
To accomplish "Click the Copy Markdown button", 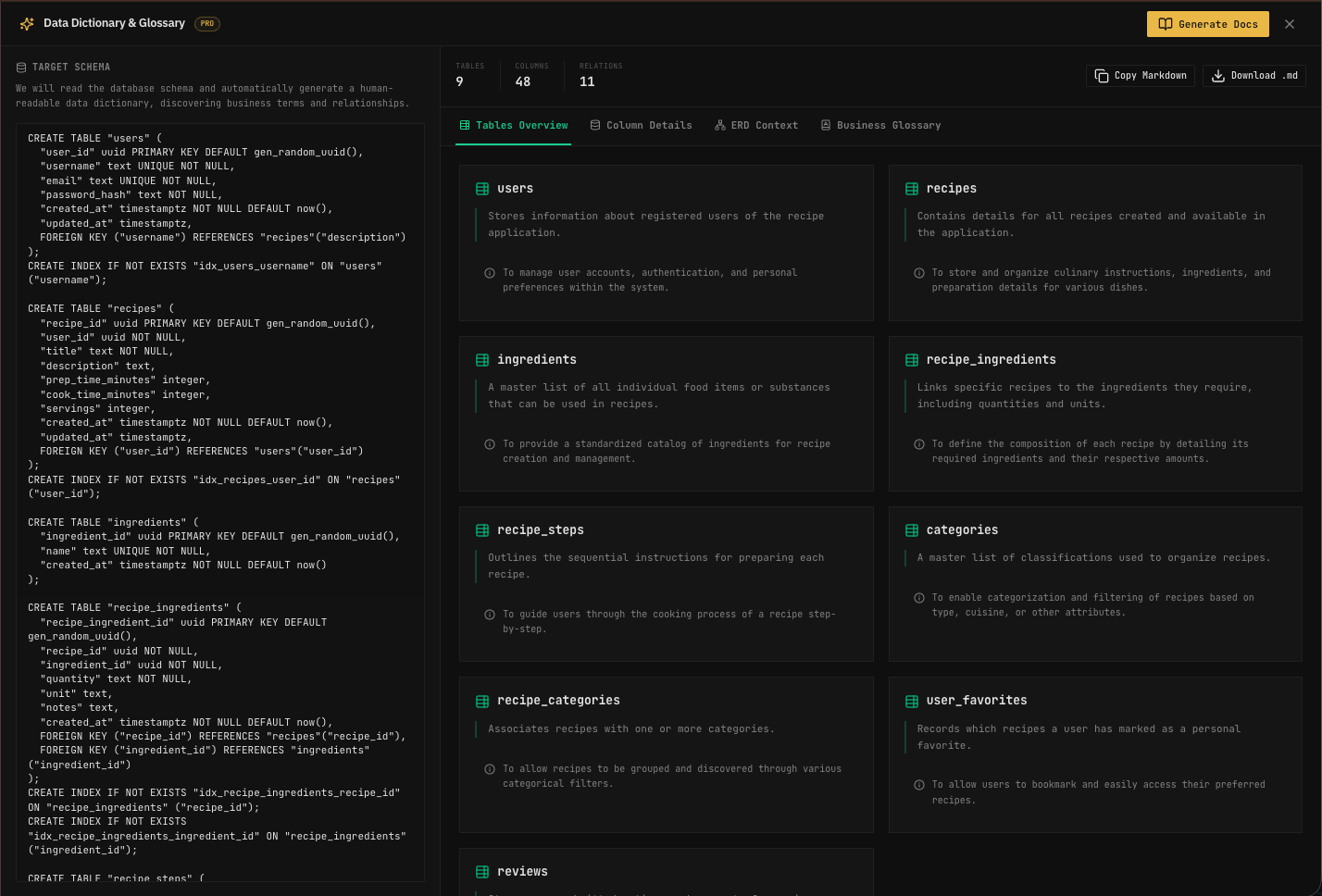I will 1140,75.
